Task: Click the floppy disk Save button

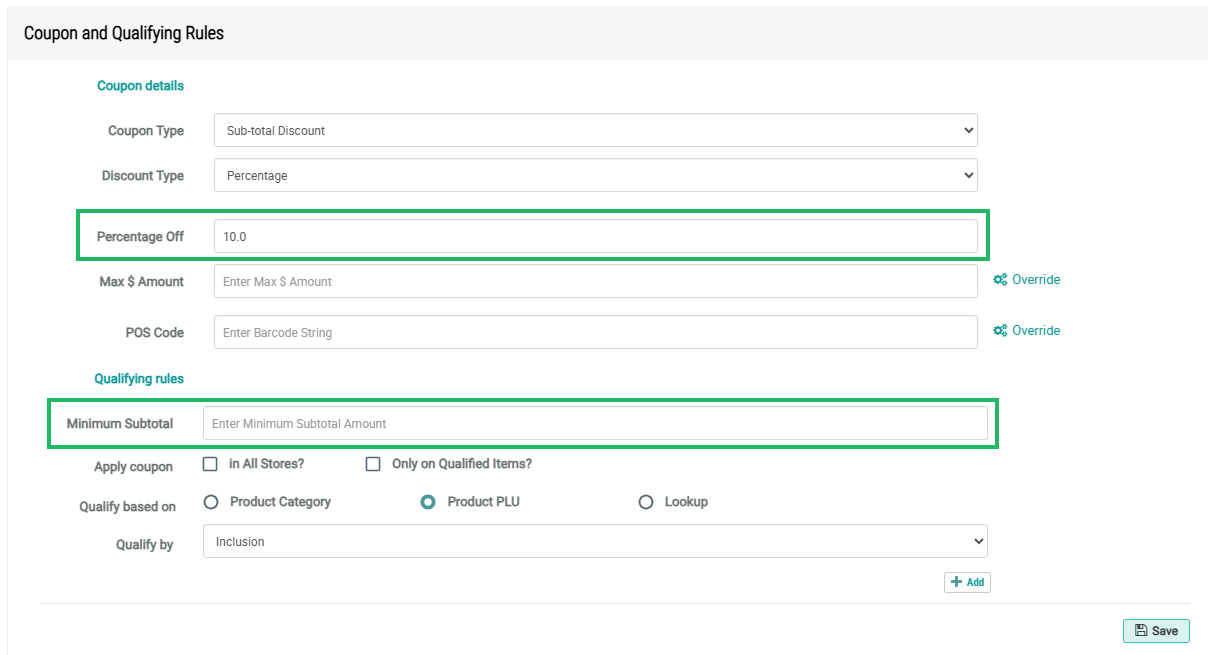Action: tap(1156, 631)
